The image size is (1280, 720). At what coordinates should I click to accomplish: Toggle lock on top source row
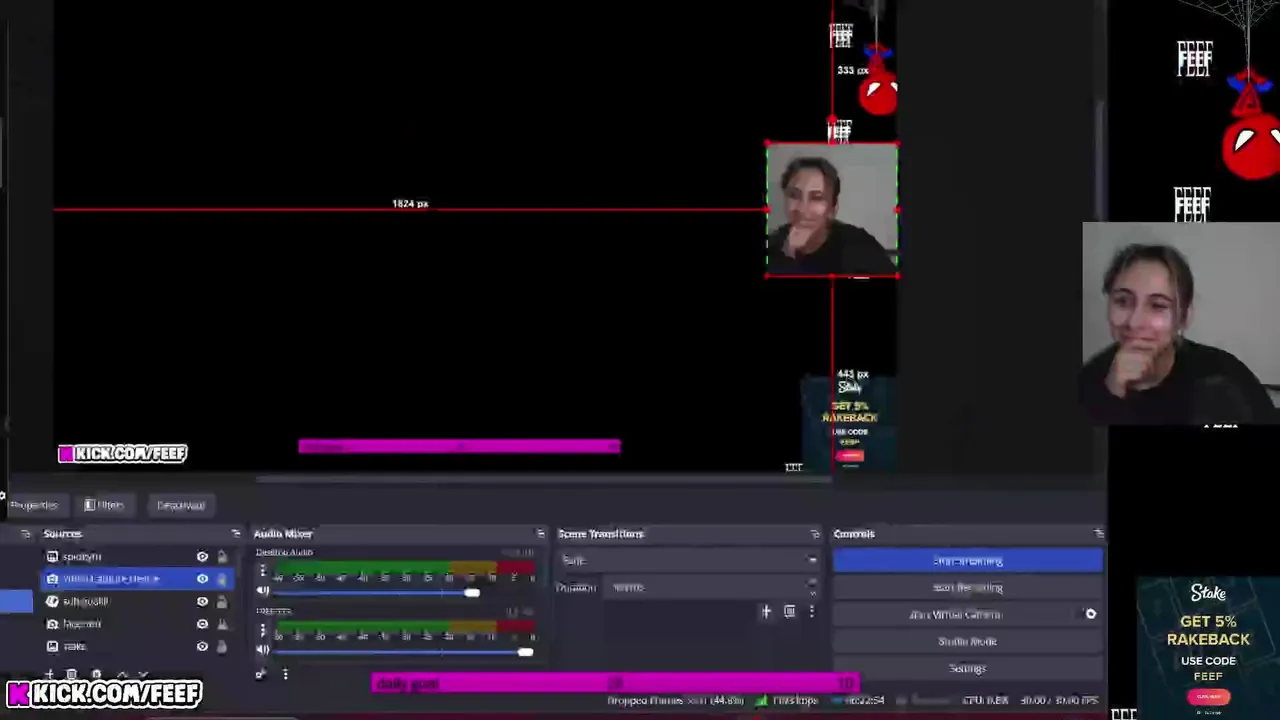pos(222,556)
